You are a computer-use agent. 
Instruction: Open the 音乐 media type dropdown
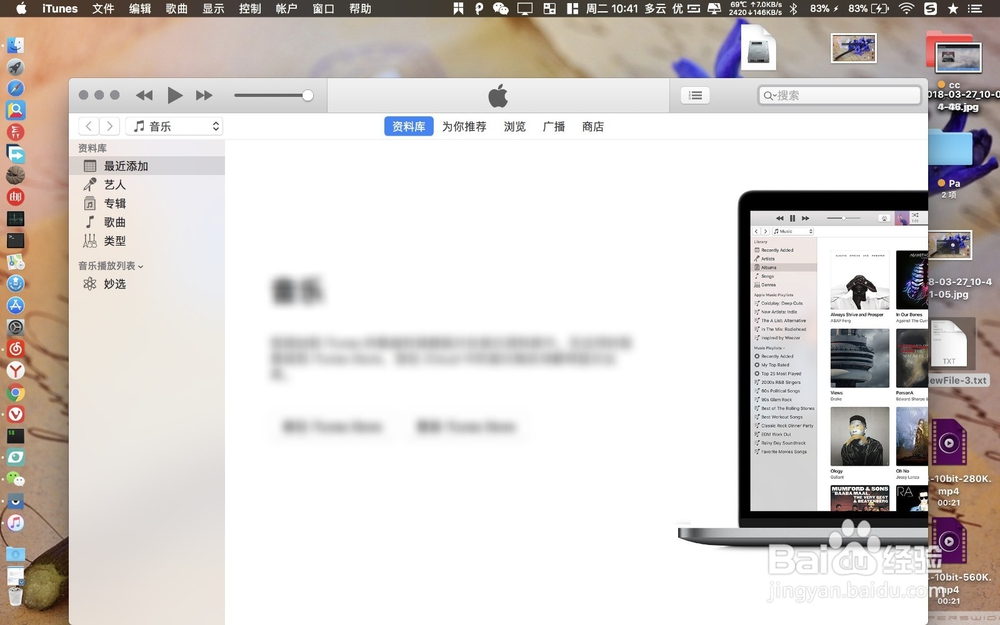[175, 126]
